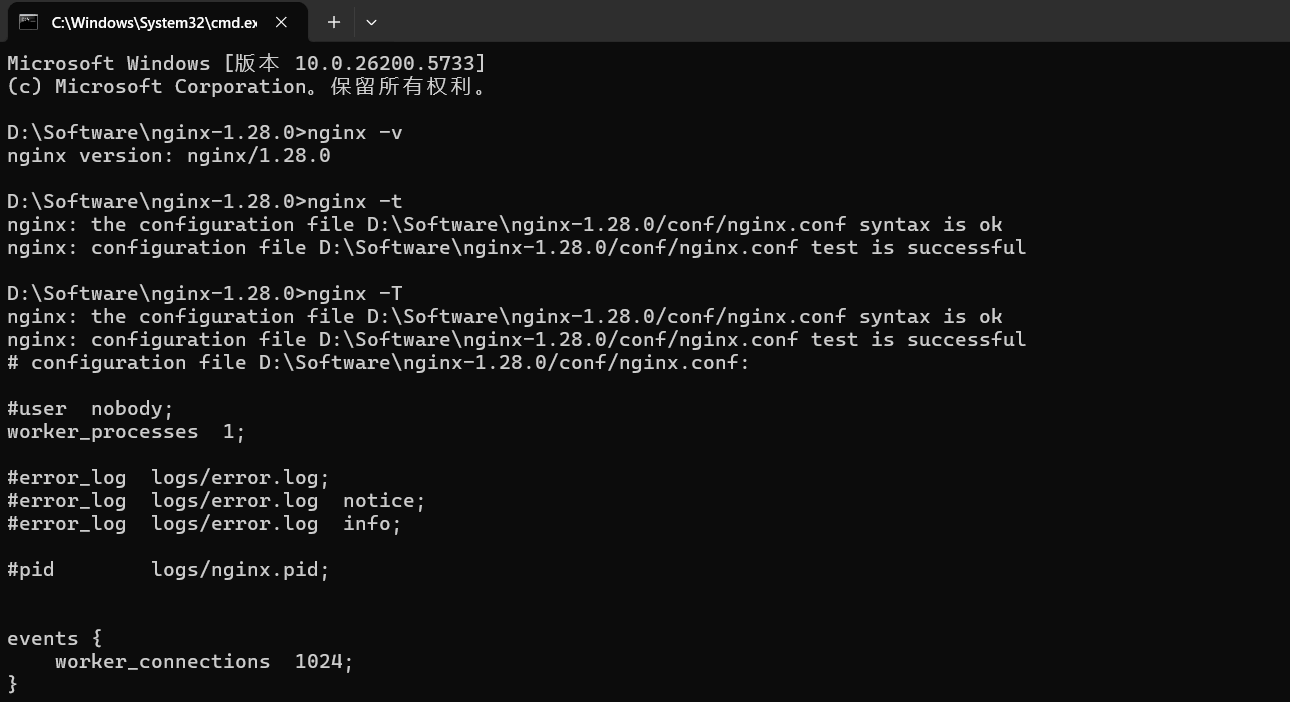Click the typed 'nginx -v' command
The image size is (1290, 702).
[355, 132]
